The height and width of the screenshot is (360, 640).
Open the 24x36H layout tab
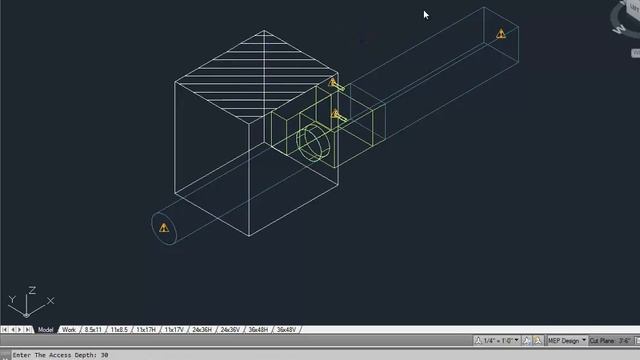tap(202, 329)
